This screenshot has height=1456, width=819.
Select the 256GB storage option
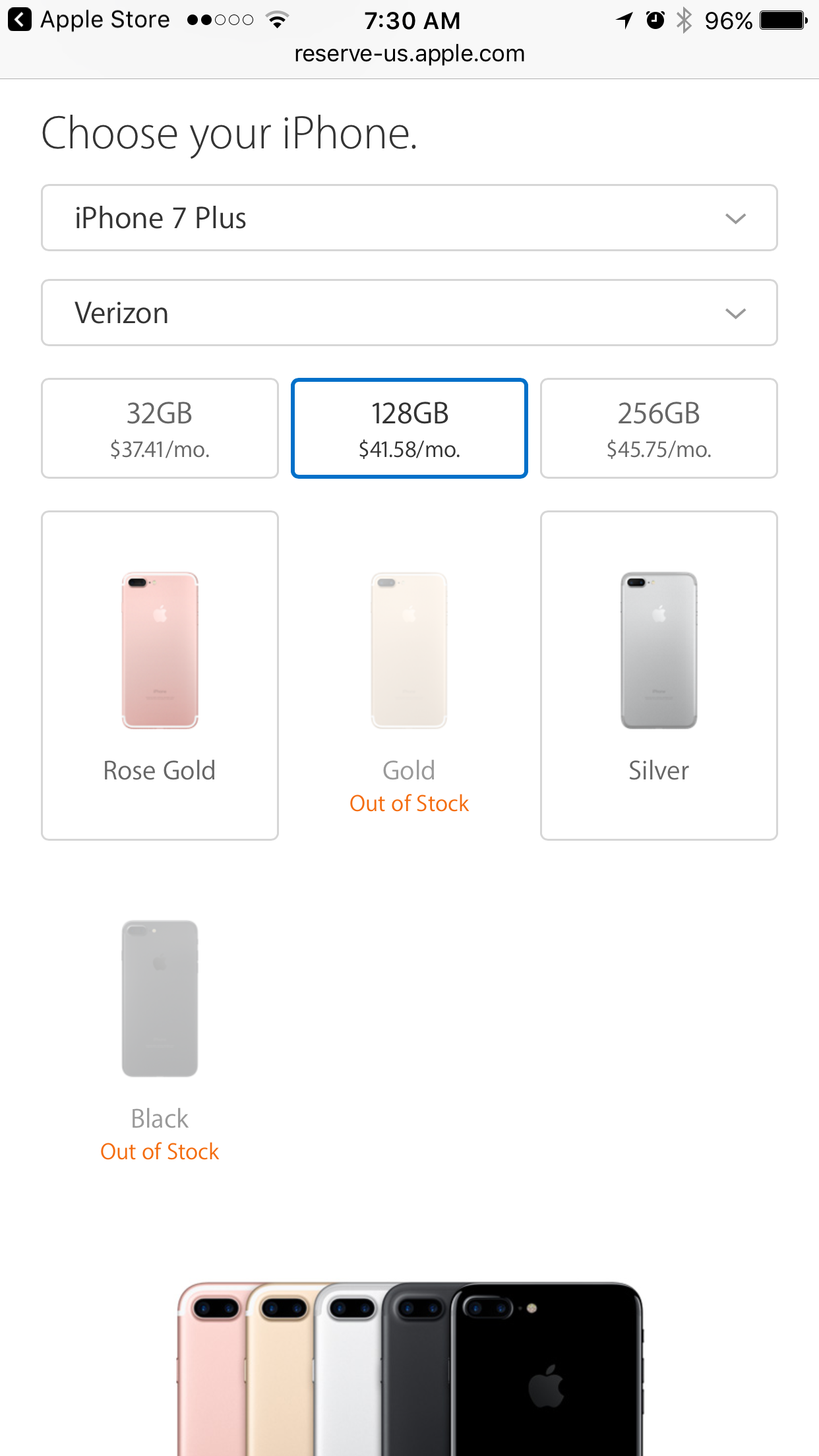click(659, 428)
